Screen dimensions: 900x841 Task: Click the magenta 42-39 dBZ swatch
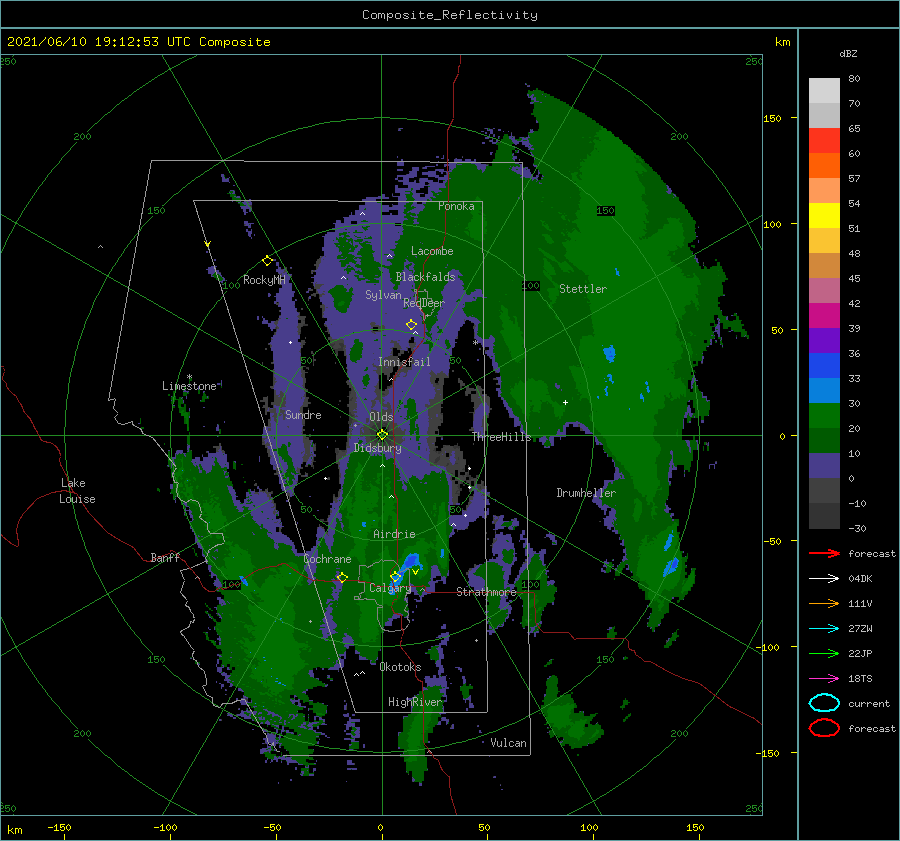pos(824,316)
